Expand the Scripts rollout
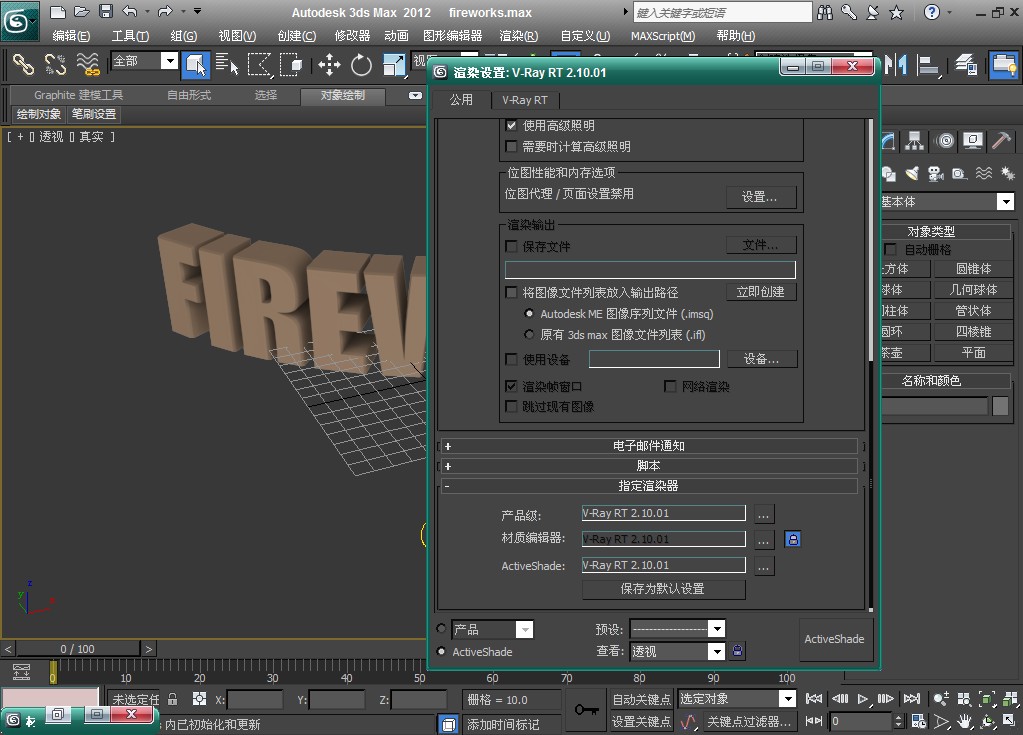The width and height of the screenshot is (1023, 735). [x=649, y=466]
